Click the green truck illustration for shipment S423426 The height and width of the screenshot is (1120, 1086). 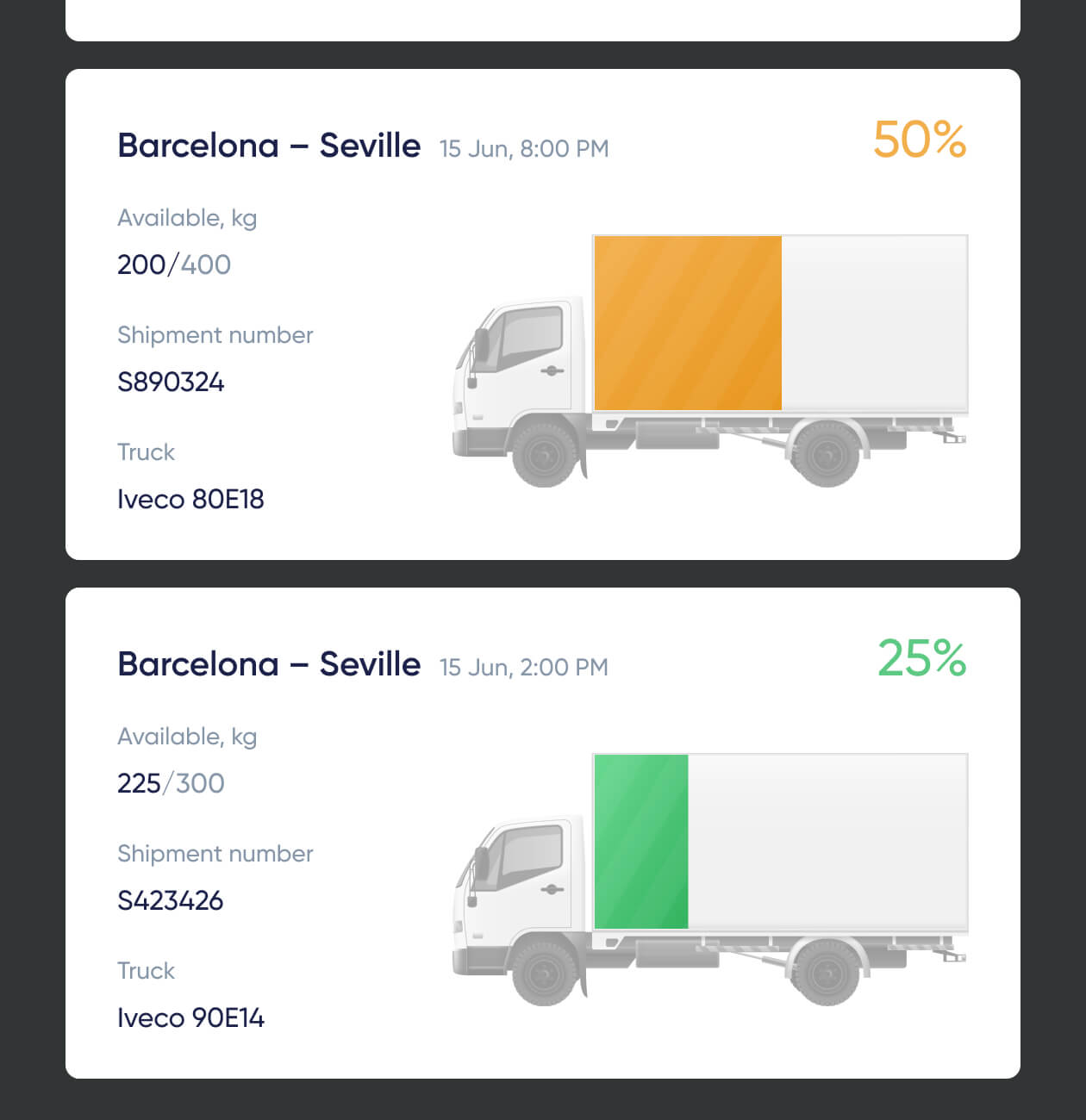point(707,879)
